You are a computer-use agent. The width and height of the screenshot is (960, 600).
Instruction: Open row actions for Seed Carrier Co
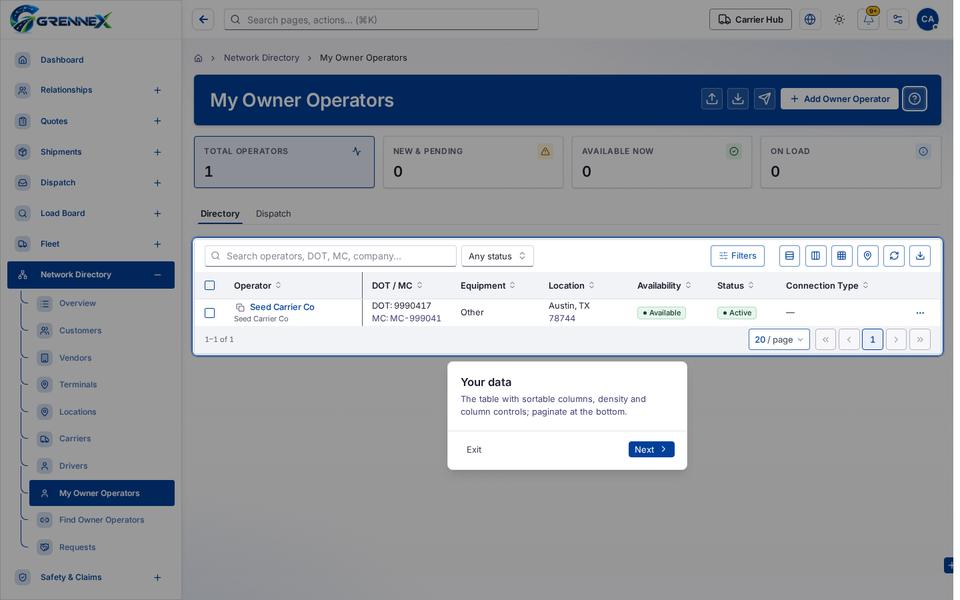(920, 313)
